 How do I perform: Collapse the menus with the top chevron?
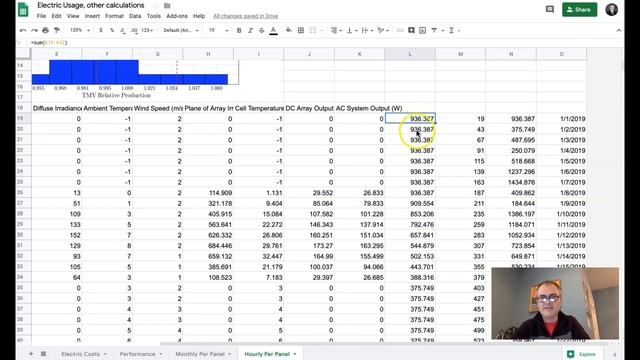tap(619, 30)
